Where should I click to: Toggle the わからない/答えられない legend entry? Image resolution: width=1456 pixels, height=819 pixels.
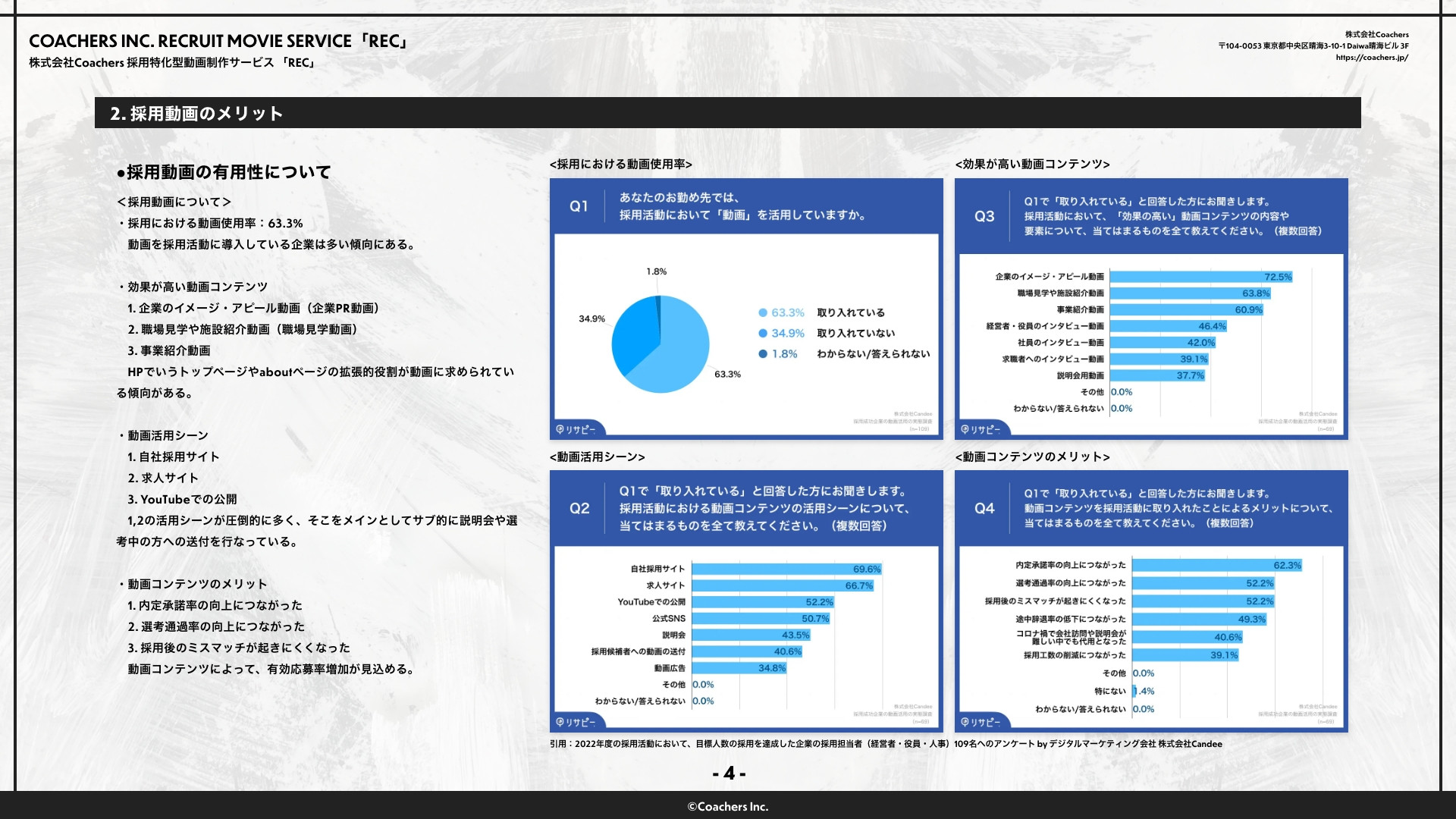coord(872,353)
